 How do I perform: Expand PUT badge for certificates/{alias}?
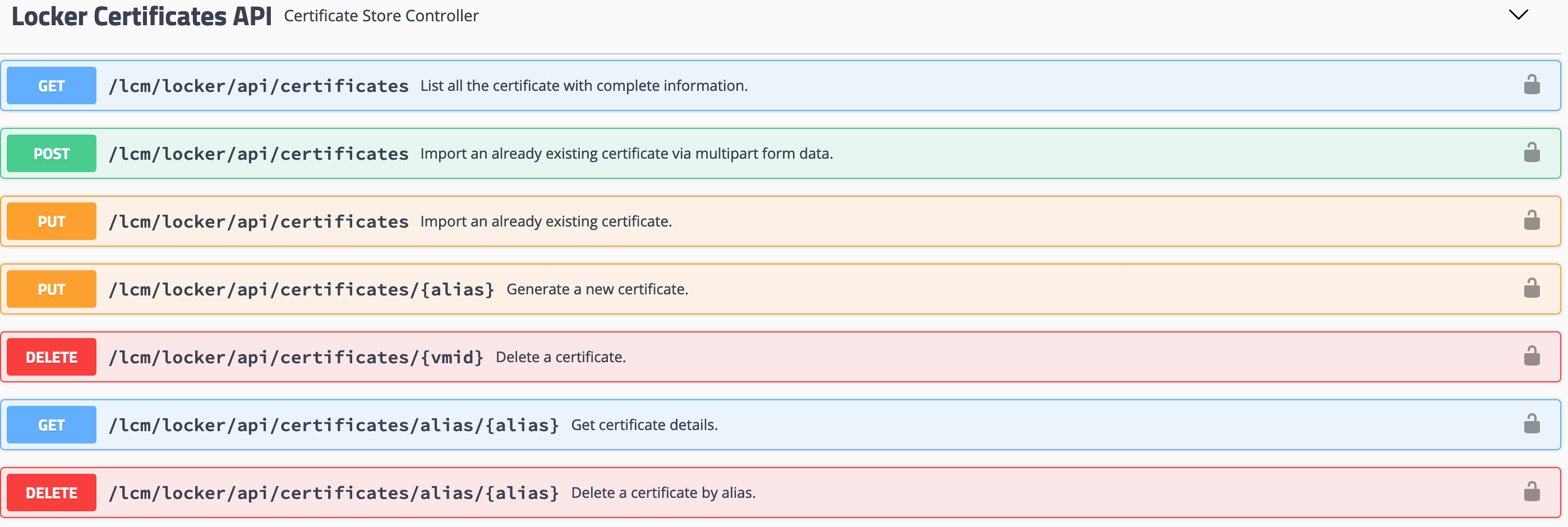tap(51, 289)
